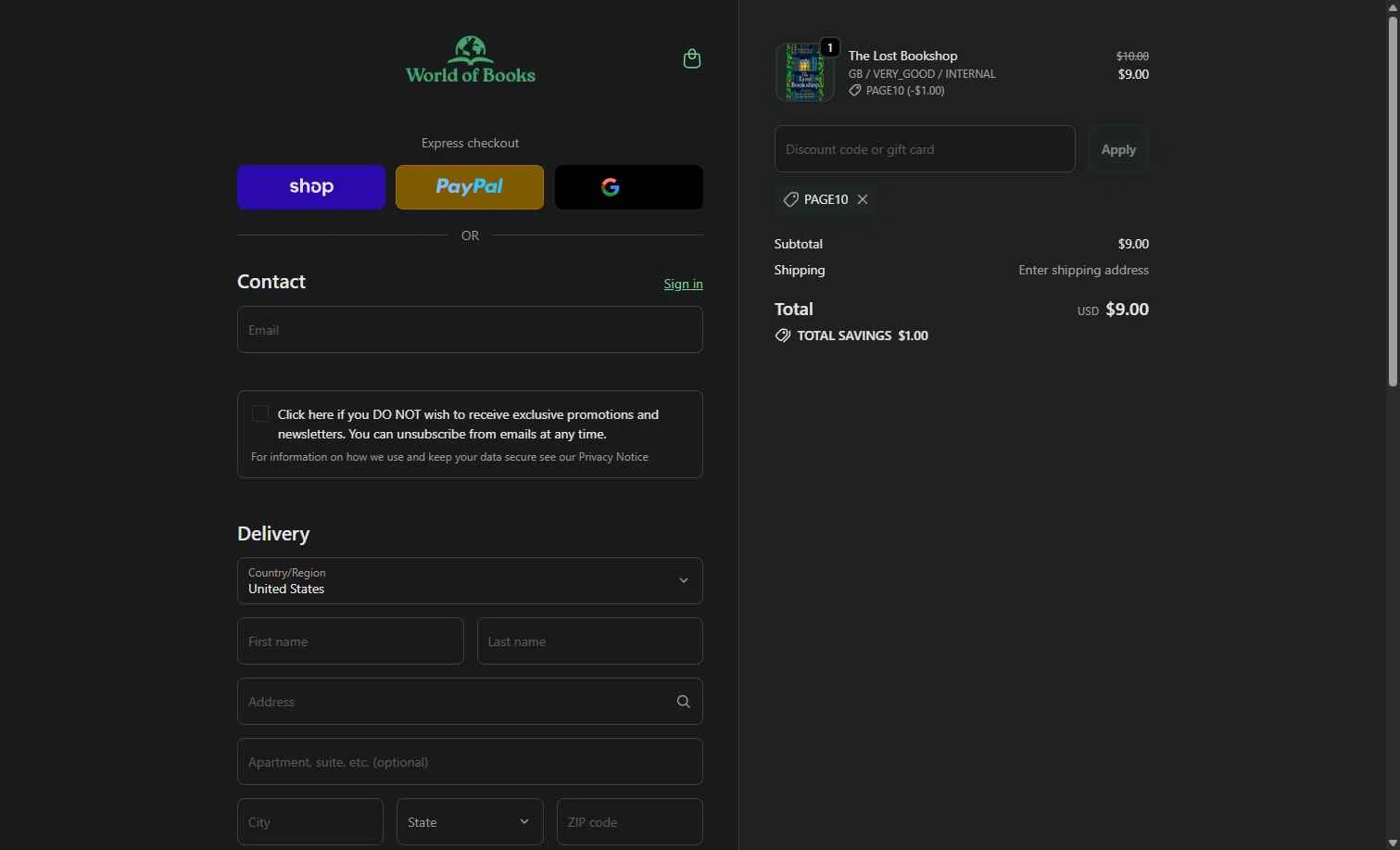Click the Apartment, suite, etc. field
The width and height of the screenshot is (1400, 850).
click(470, 762)
